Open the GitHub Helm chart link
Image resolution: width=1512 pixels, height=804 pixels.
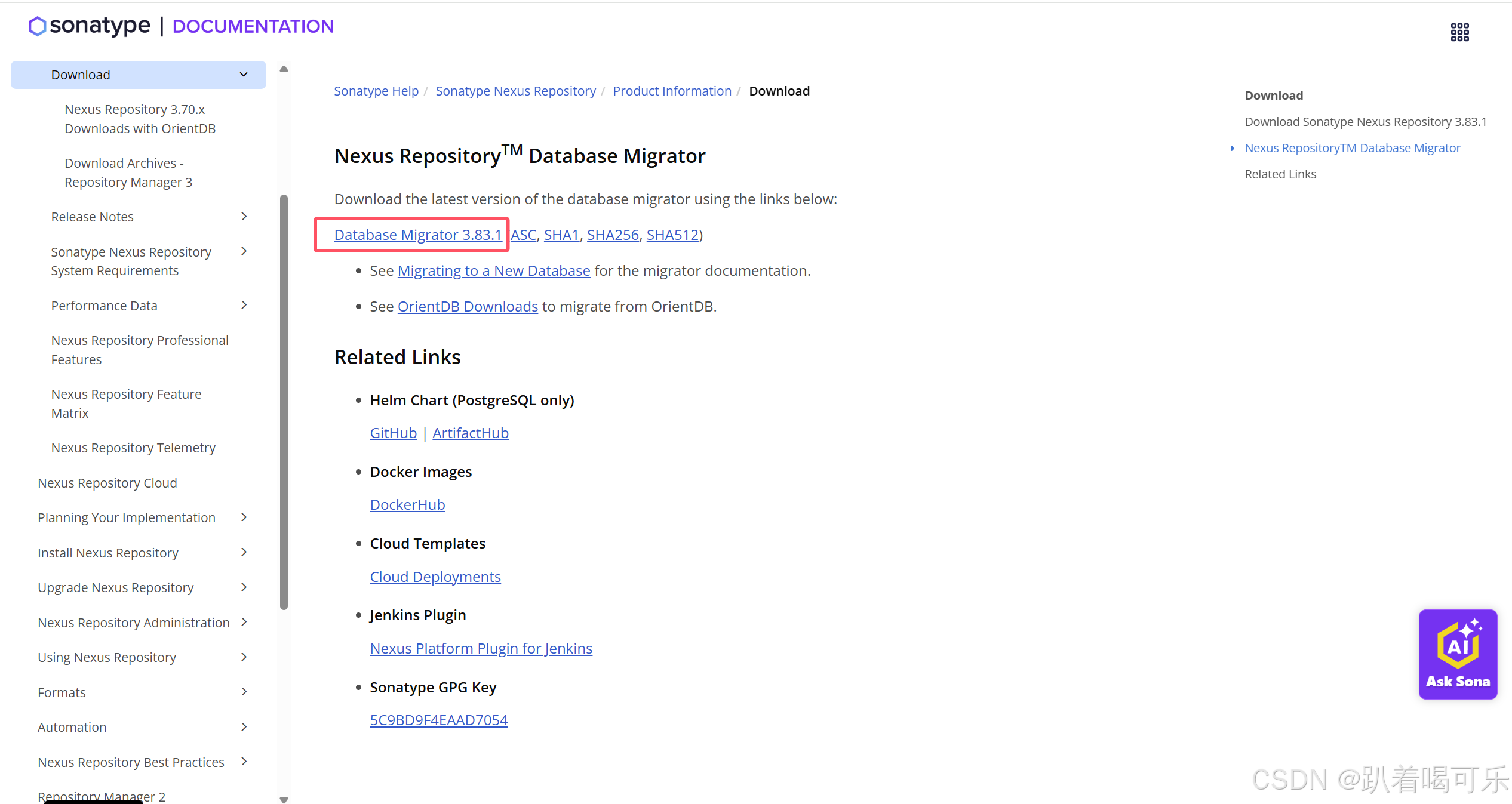tap(393, 433)
